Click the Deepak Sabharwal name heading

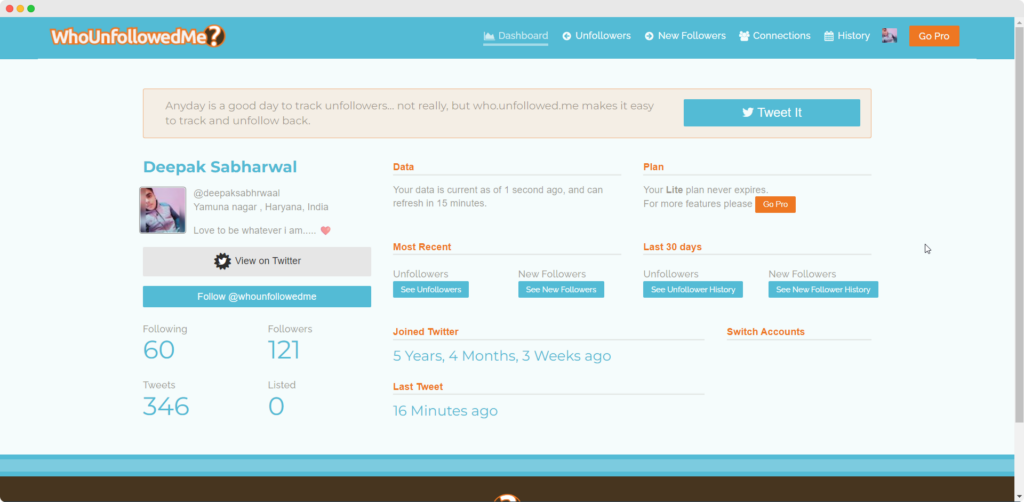(220, 167)
